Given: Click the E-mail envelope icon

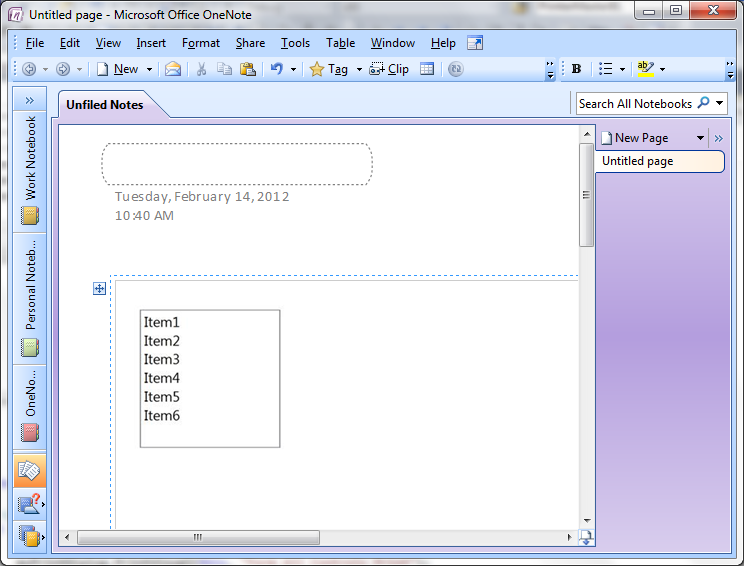Looking at the screenshot, I should [173, 69].
